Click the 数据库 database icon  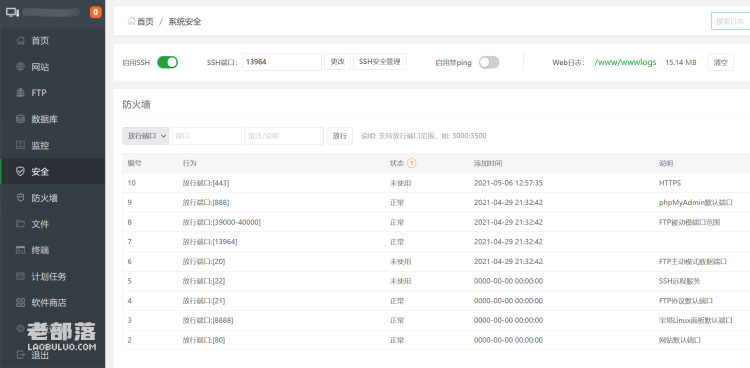(20, 119)
